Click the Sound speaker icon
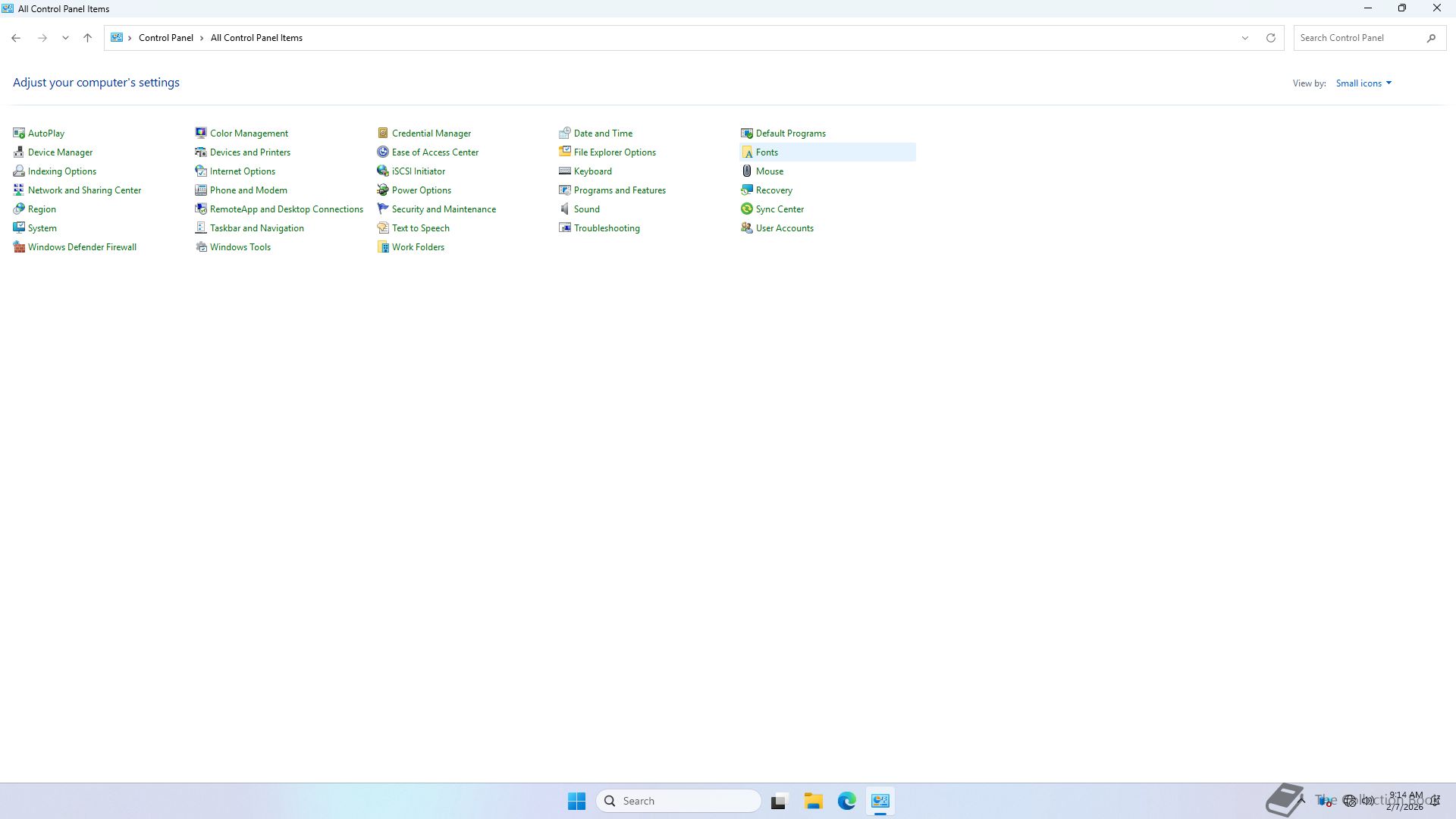The width and height of the screenshot is (1456, 819). click(x=565, y=209)
